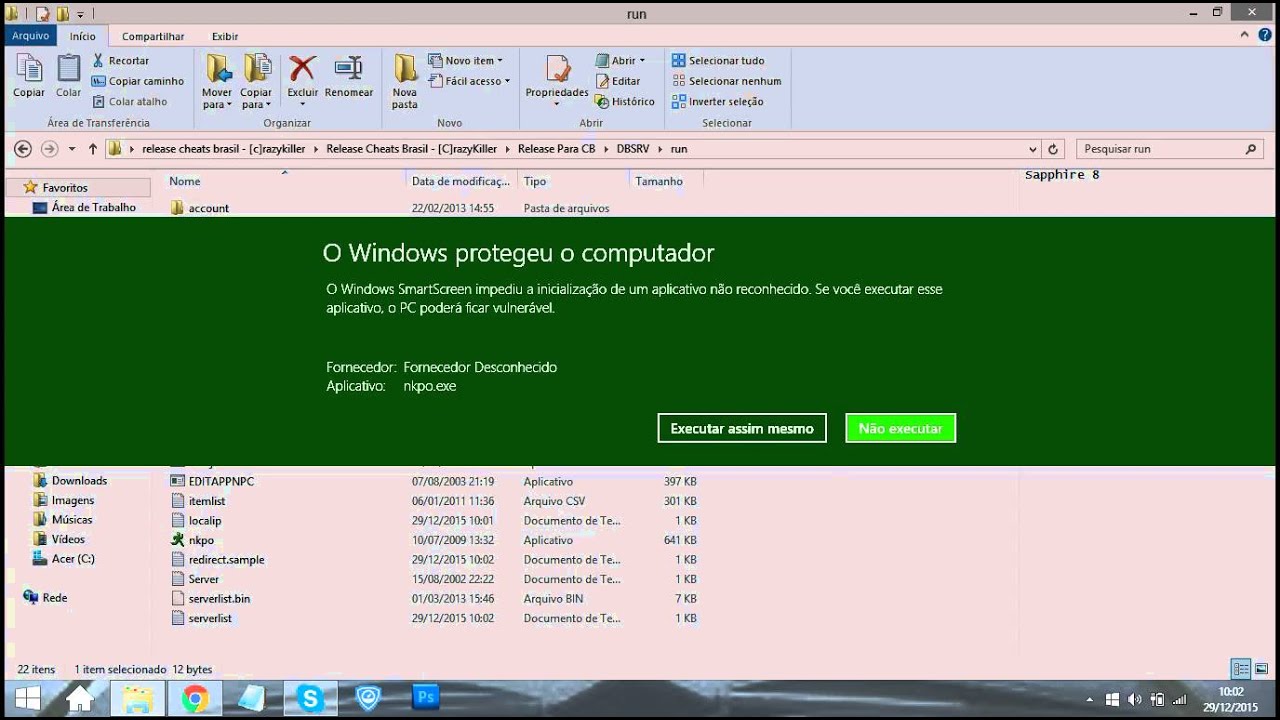Open Skype from the taskbar

pos(310,698)
